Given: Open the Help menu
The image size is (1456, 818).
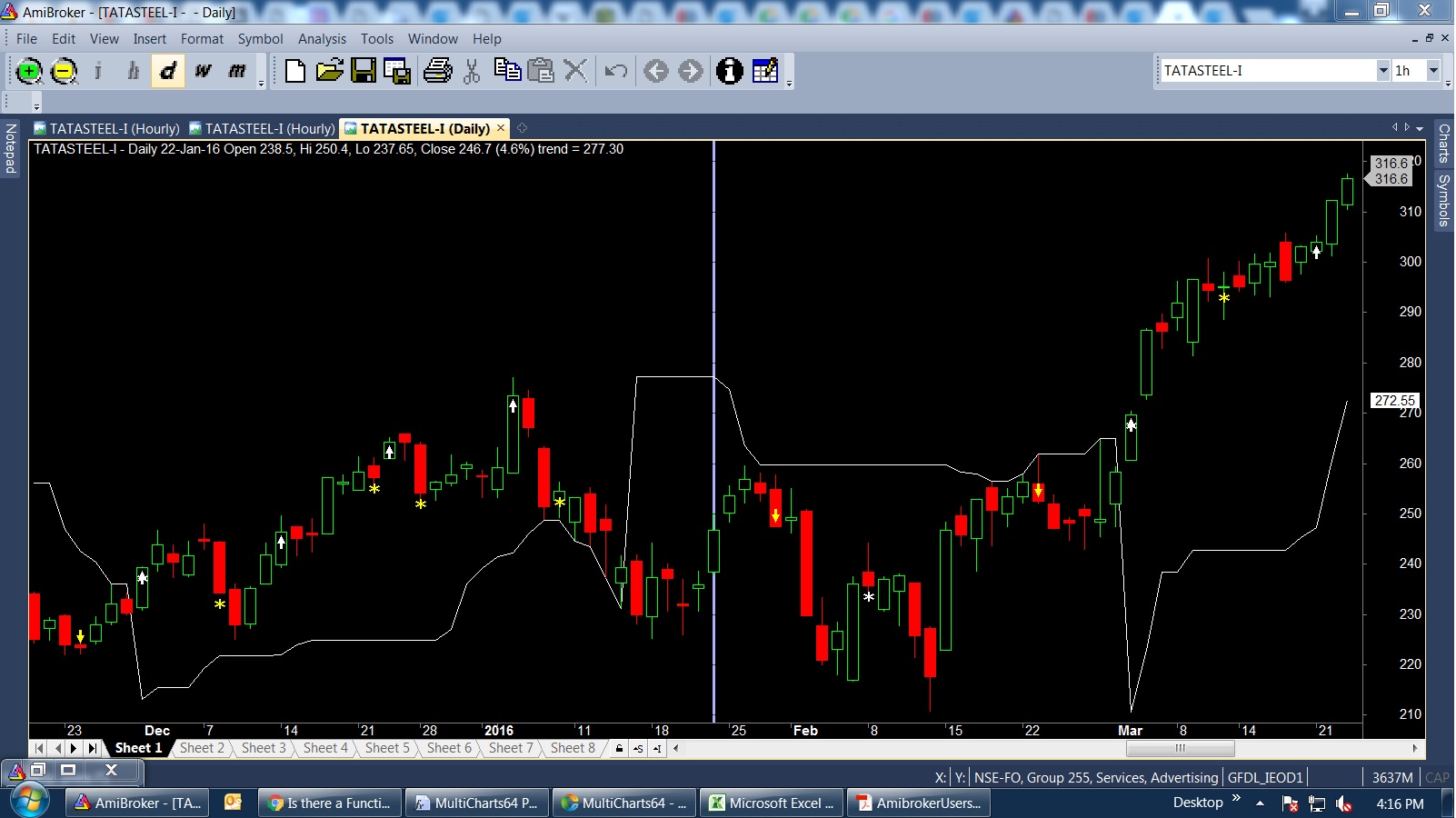Looking at the screenshot, I should (x=487, y=39).
